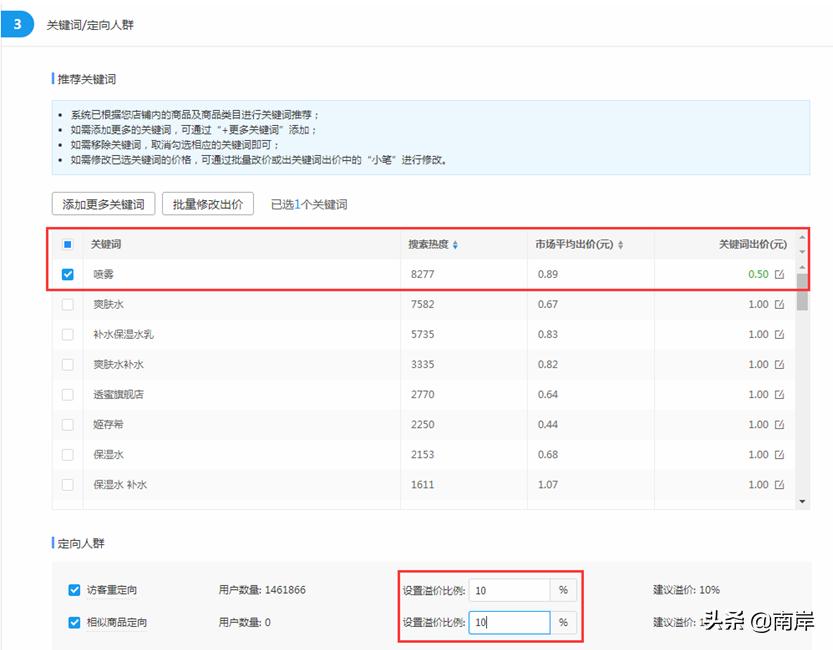Click market average bid 0.89
833x650 pixels.
click(x=548, y=275)
